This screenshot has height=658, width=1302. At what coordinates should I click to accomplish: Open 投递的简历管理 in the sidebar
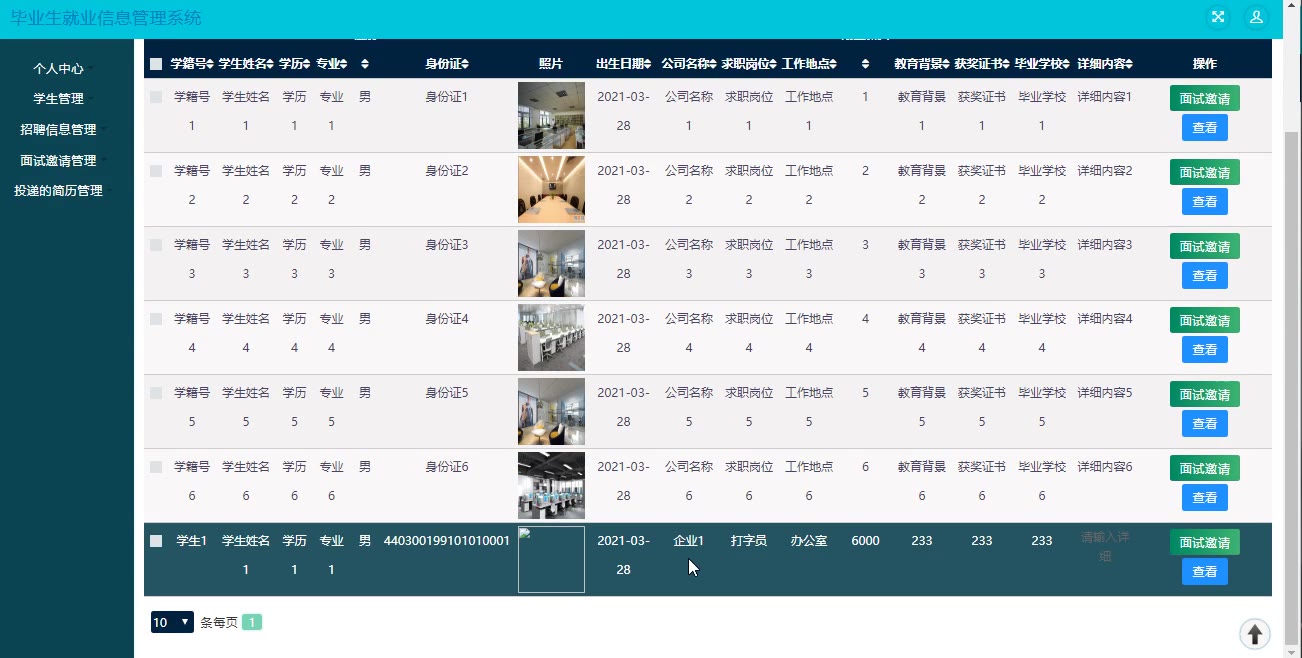(x=58, y=191)
